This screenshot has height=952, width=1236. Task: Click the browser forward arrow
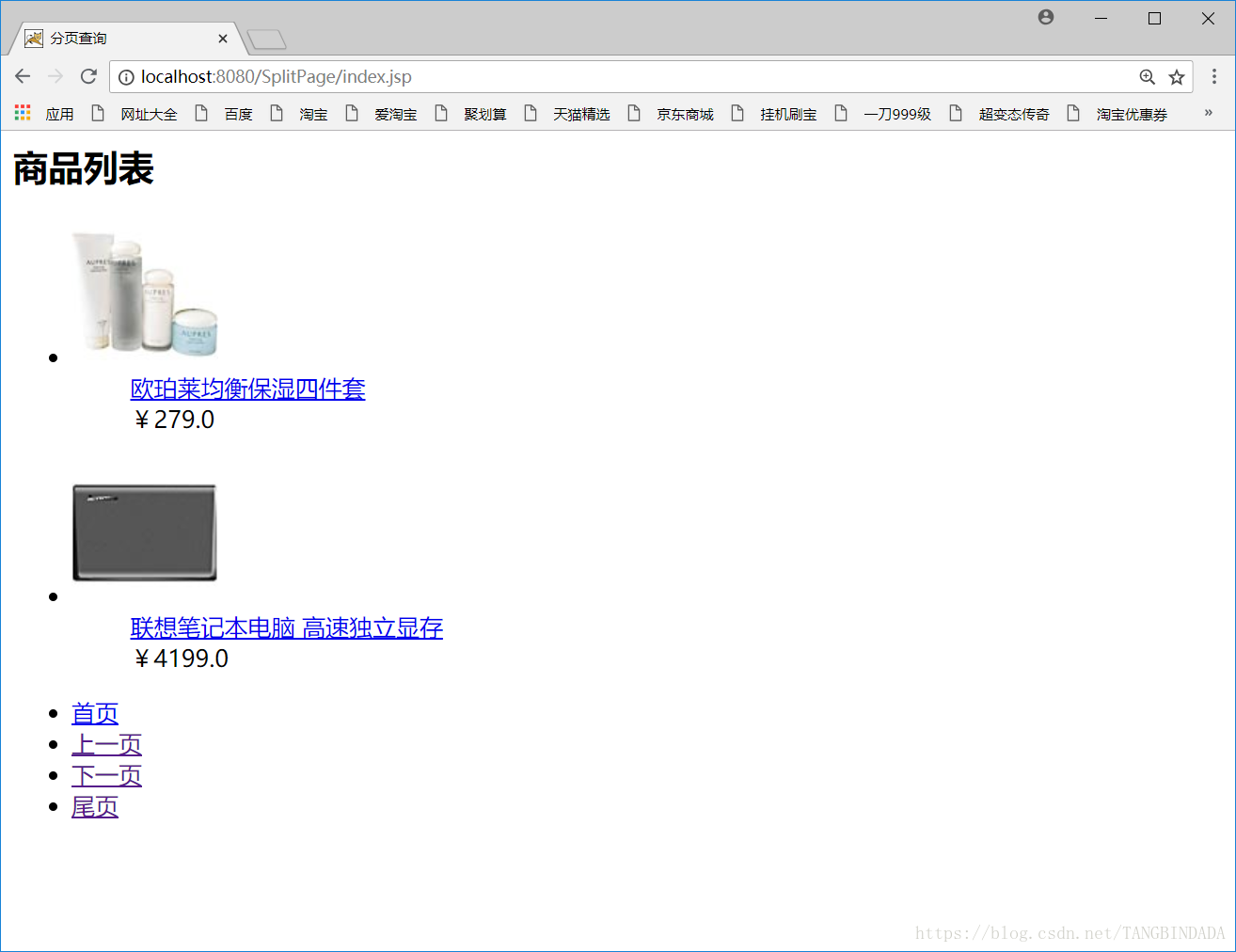point(55,76)
